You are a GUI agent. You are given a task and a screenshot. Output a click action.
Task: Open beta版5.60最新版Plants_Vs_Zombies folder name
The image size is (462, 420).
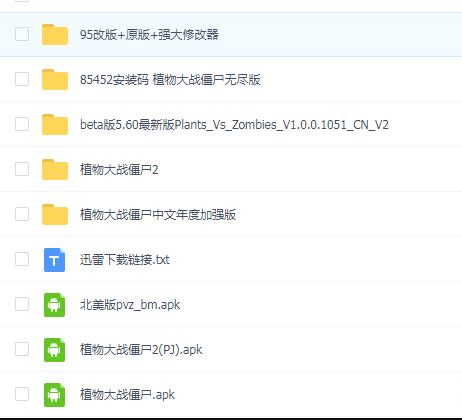(x=234, y=125)
